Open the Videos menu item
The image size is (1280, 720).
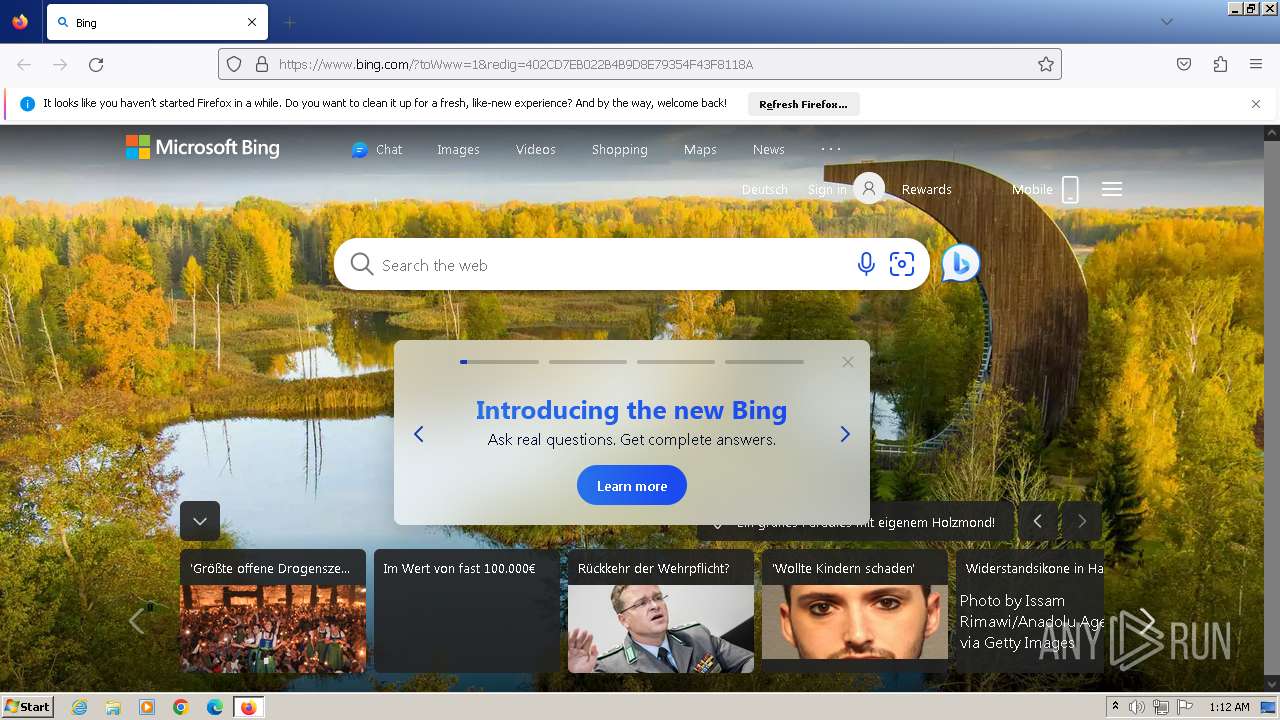click(x=535, y=149)
